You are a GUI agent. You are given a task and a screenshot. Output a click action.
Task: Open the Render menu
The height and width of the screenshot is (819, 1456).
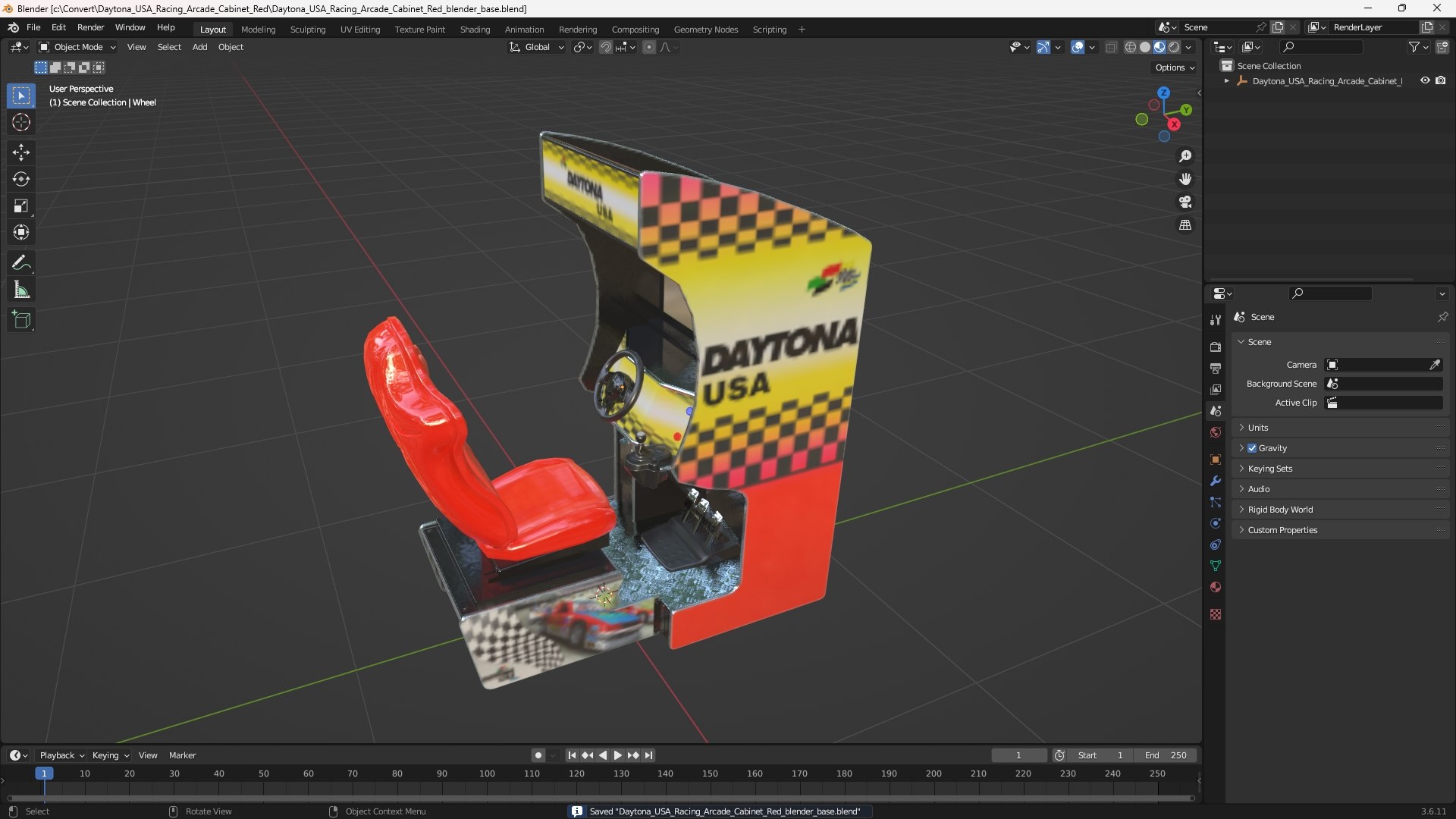pyautogui.click(x=90, y=27)
